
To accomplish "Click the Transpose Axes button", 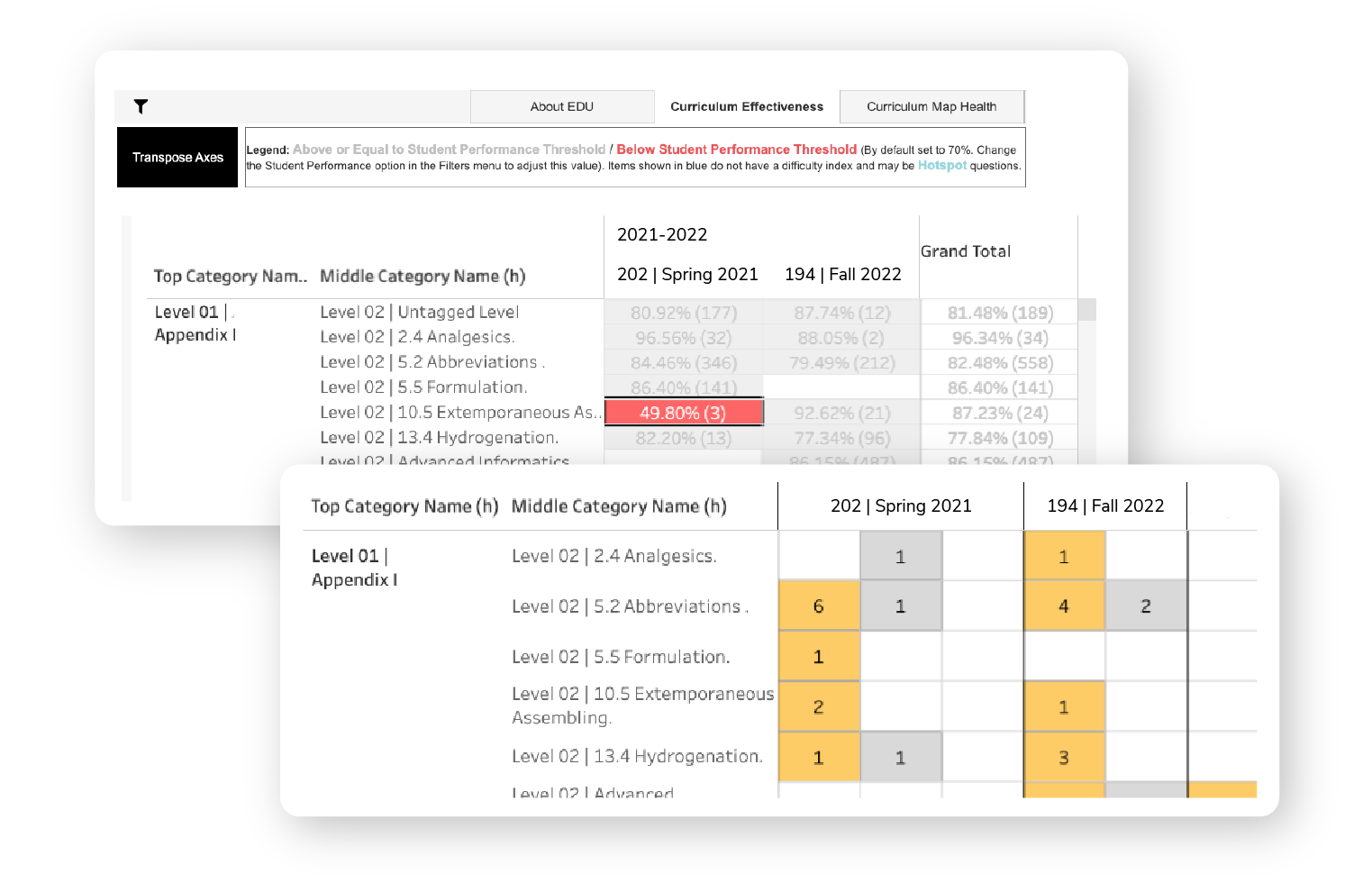I will point(177,156).
